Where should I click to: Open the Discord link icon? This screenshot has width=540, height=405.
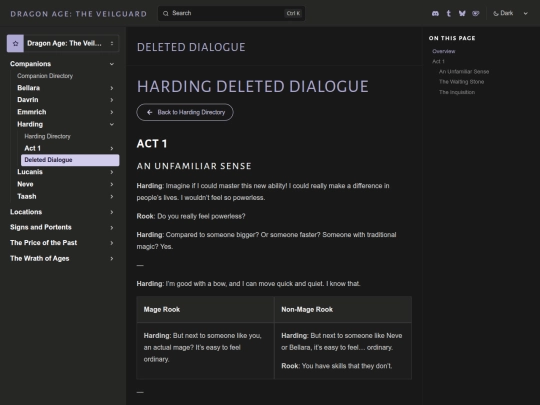tap(435, 13)
